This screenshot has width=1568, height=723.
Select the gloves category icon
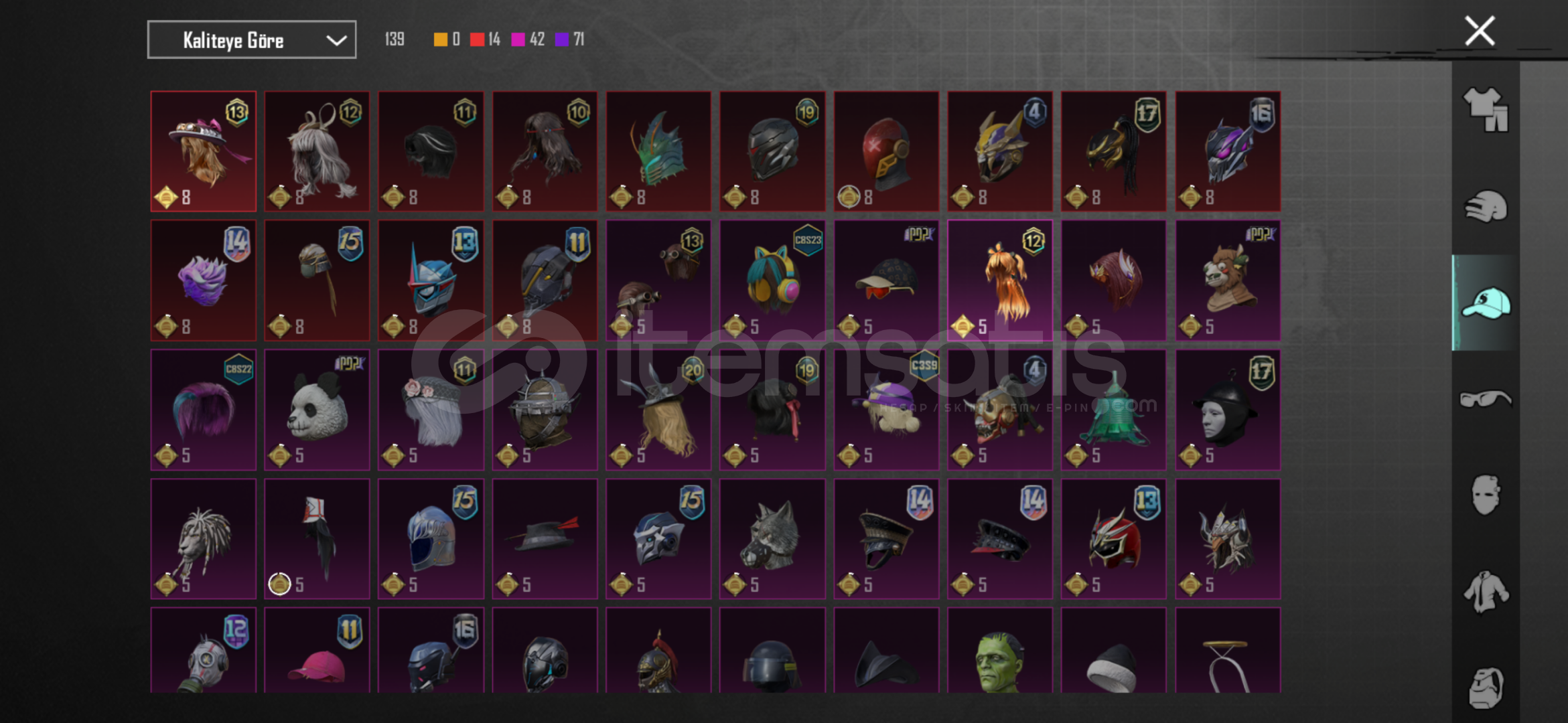pos(1486,206)
